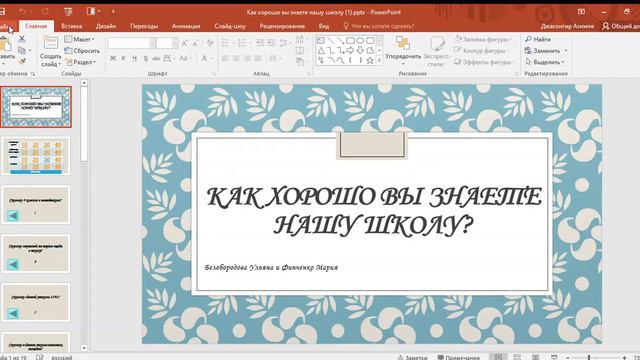Image resolution: width=640 pixels, height=360 pixels.
Task: Click the Найти find button
Action: point(538,39)
